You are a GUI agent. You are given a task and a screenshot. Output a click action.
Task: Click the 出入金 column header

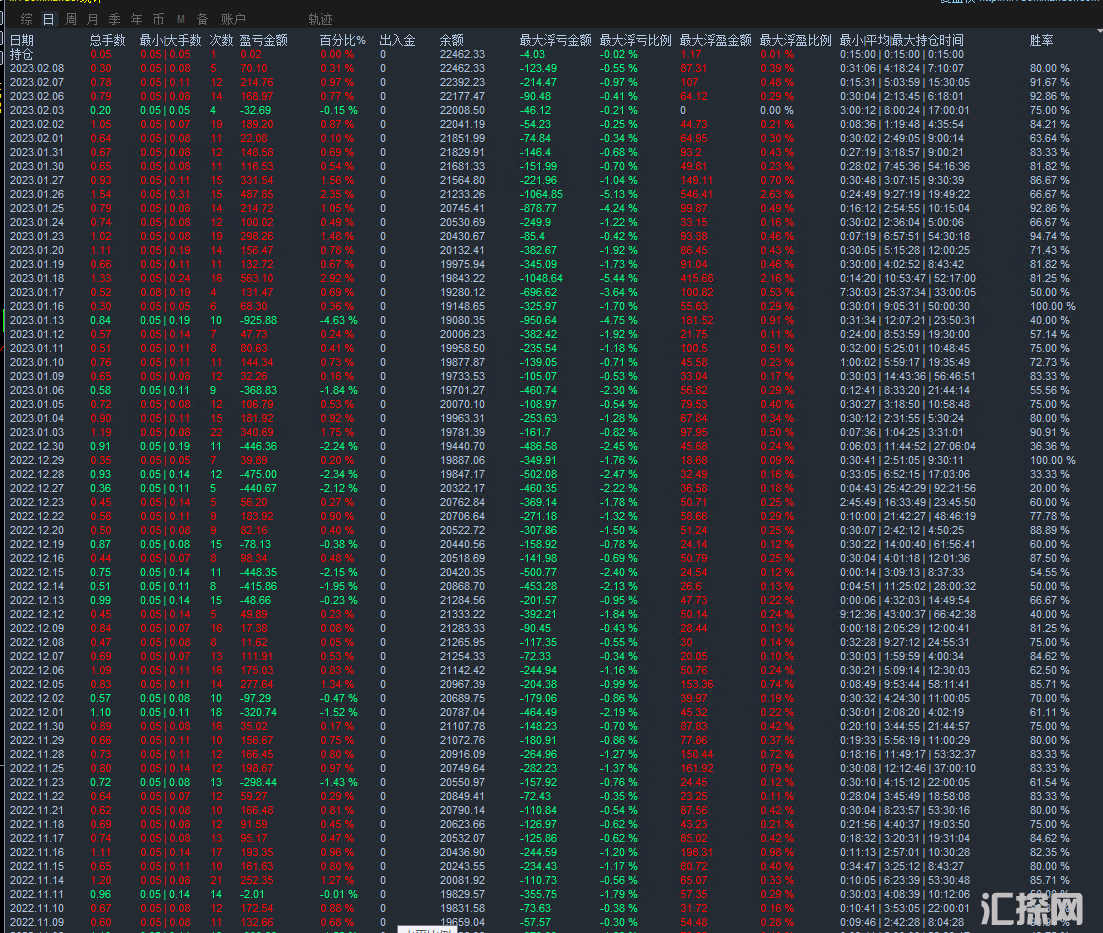coord(397,41)
